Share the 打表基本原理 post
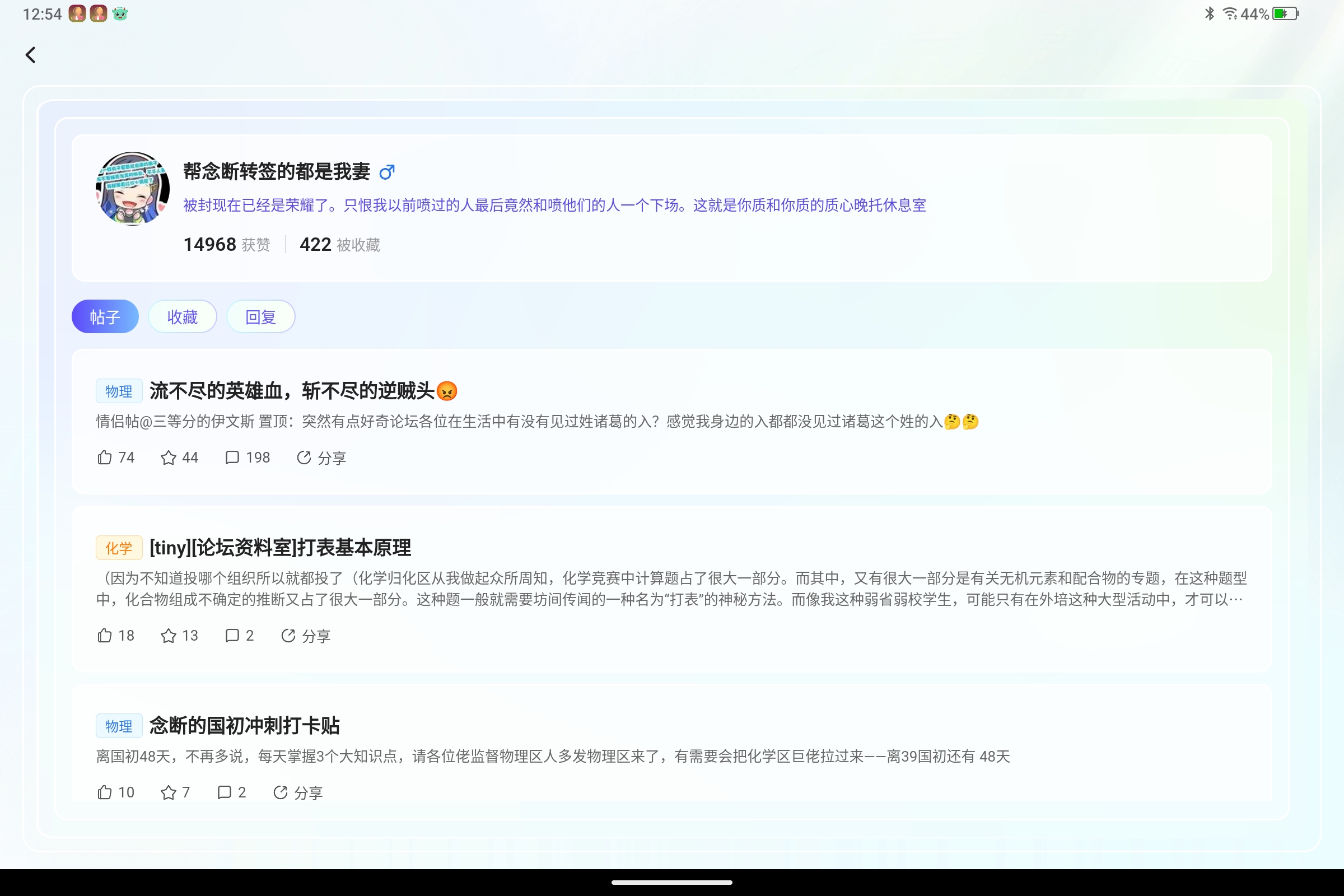This screenshot has height=896, width=1344. [x=306, y=636]
